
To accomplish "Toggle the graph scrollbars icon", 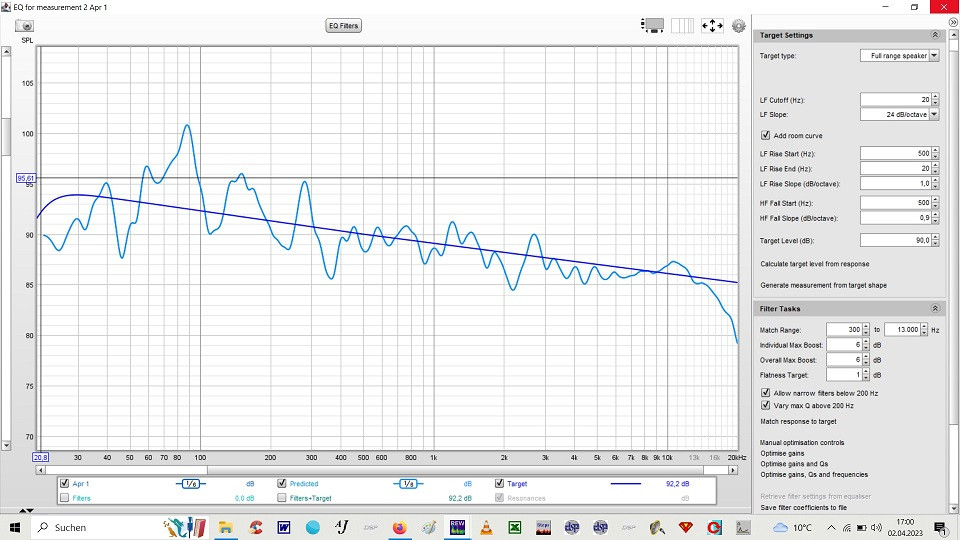I will [x=653, y=26].
